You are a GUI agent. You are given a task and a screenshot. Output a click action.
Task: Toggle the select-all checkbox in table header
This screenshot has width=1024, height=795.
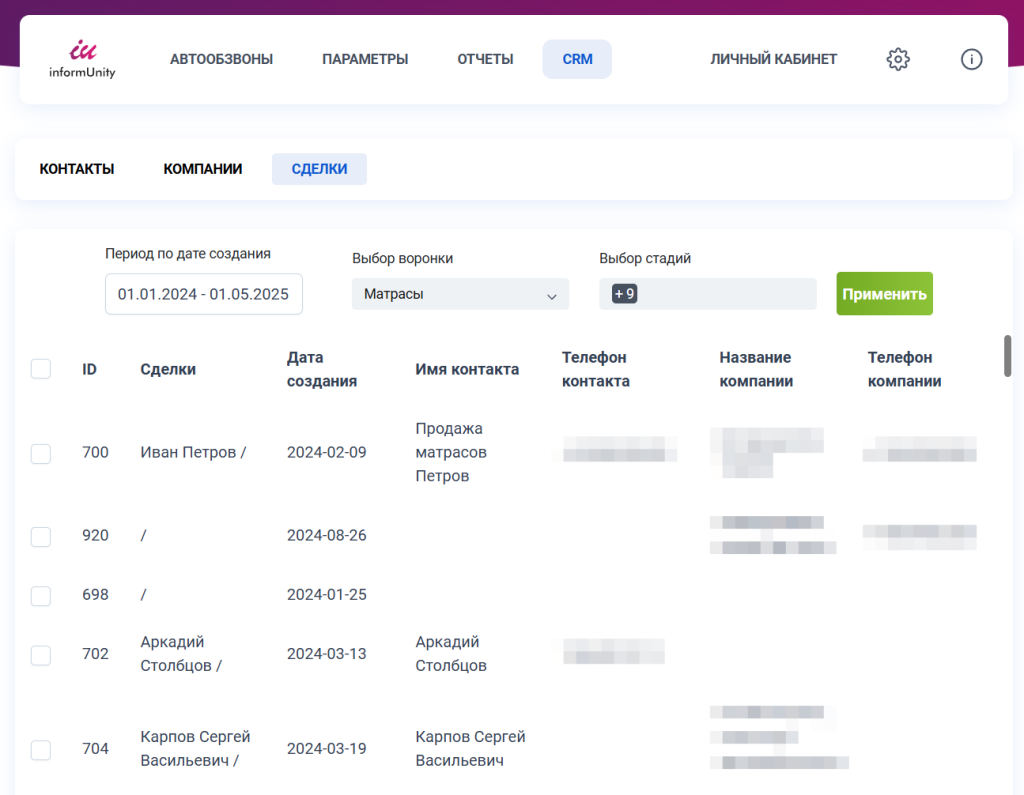41,369
